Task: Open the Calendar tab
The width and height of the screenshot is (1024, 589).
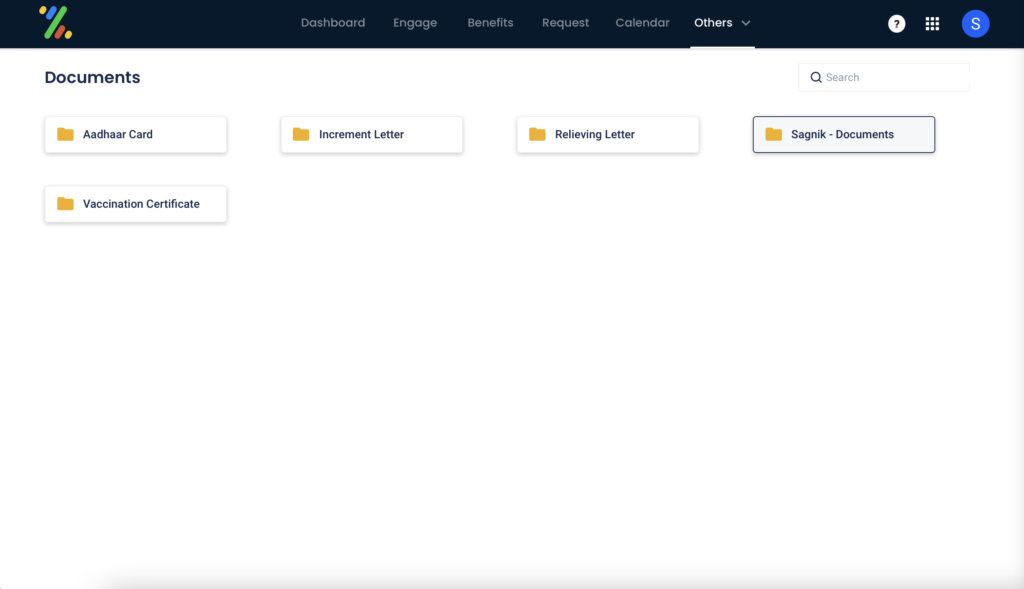Action: pos(642,23)
